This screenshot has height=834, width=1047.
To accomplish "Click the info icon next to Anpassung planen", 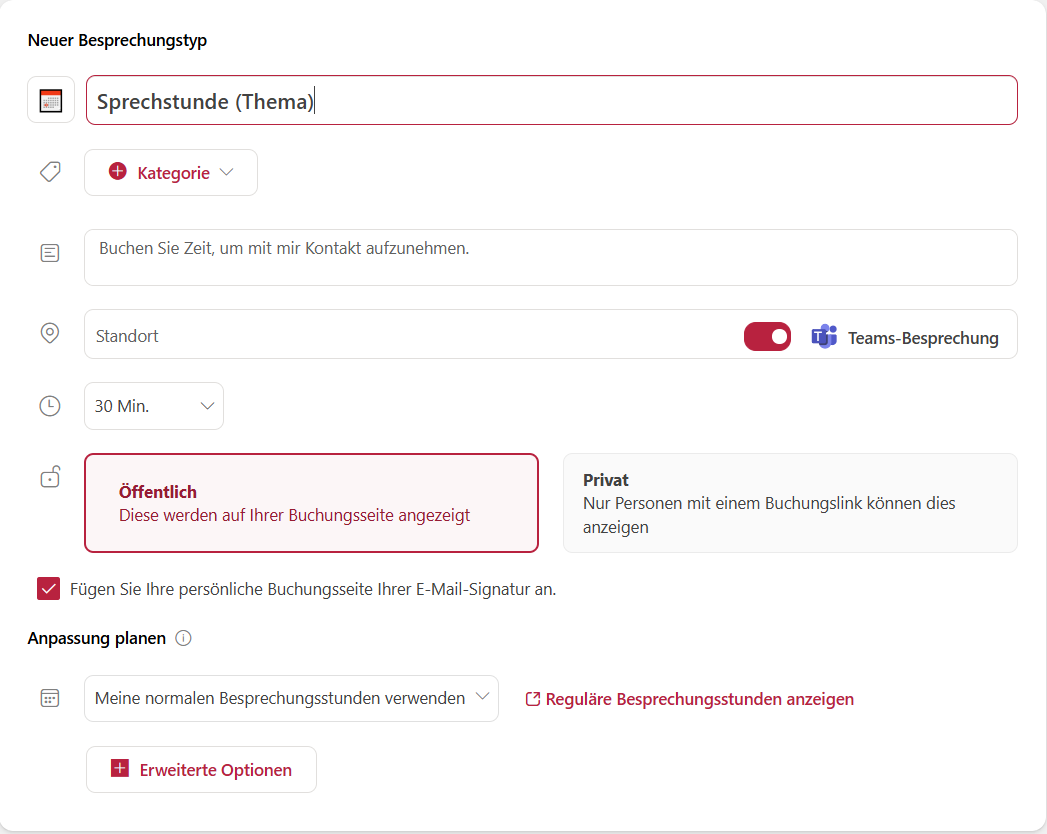I will tap(183, 638).
